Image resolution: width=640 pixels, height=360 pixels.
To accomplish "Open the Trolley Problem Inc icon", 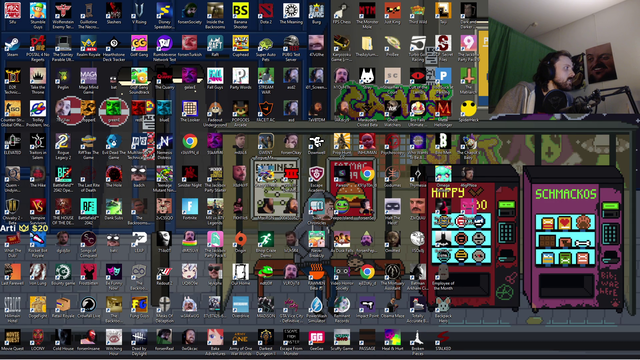I will point(38,109).
